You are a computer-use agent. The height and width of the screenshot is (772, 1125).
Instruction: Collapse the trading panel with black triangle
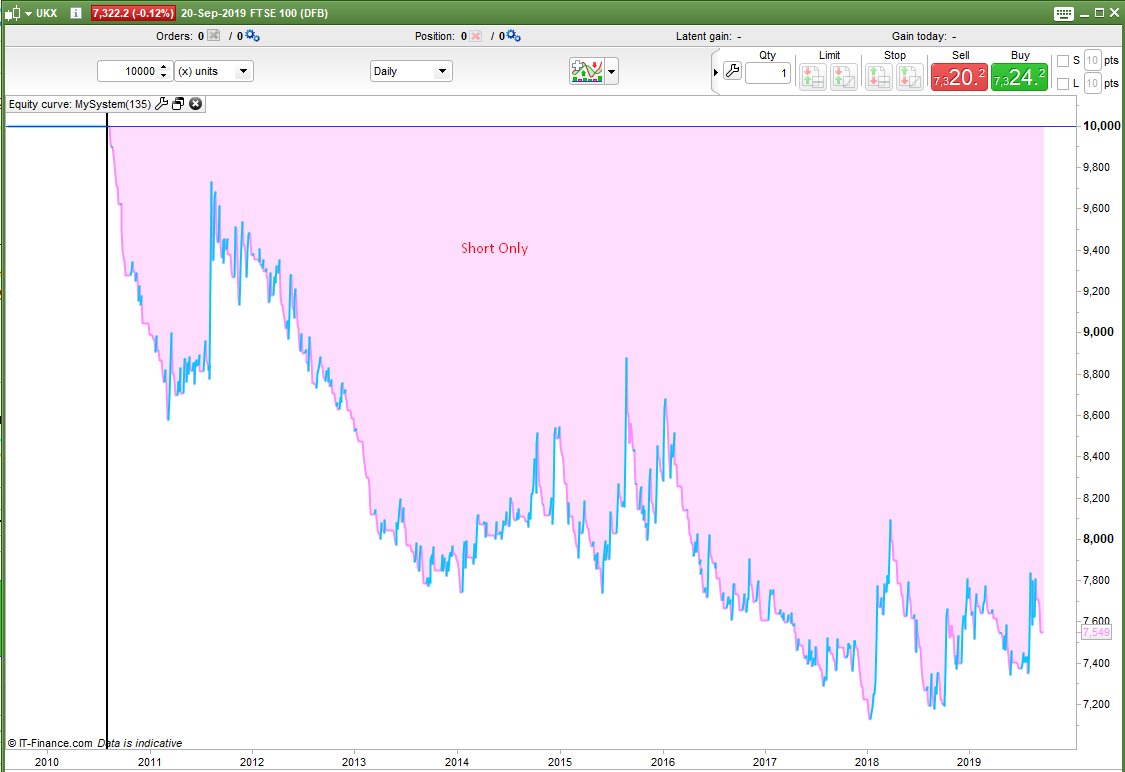715,72
